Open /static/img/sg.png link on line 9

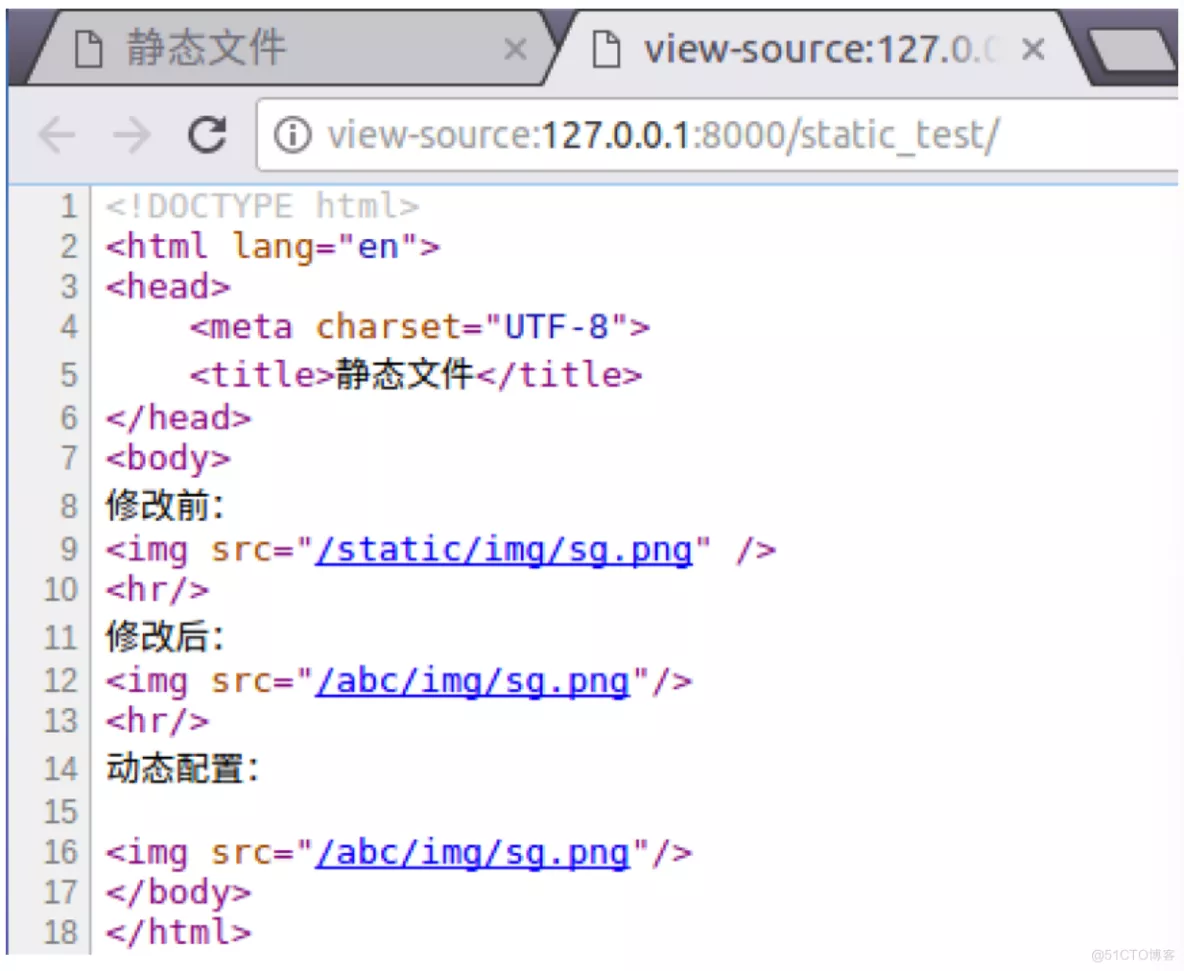(504, 550)
